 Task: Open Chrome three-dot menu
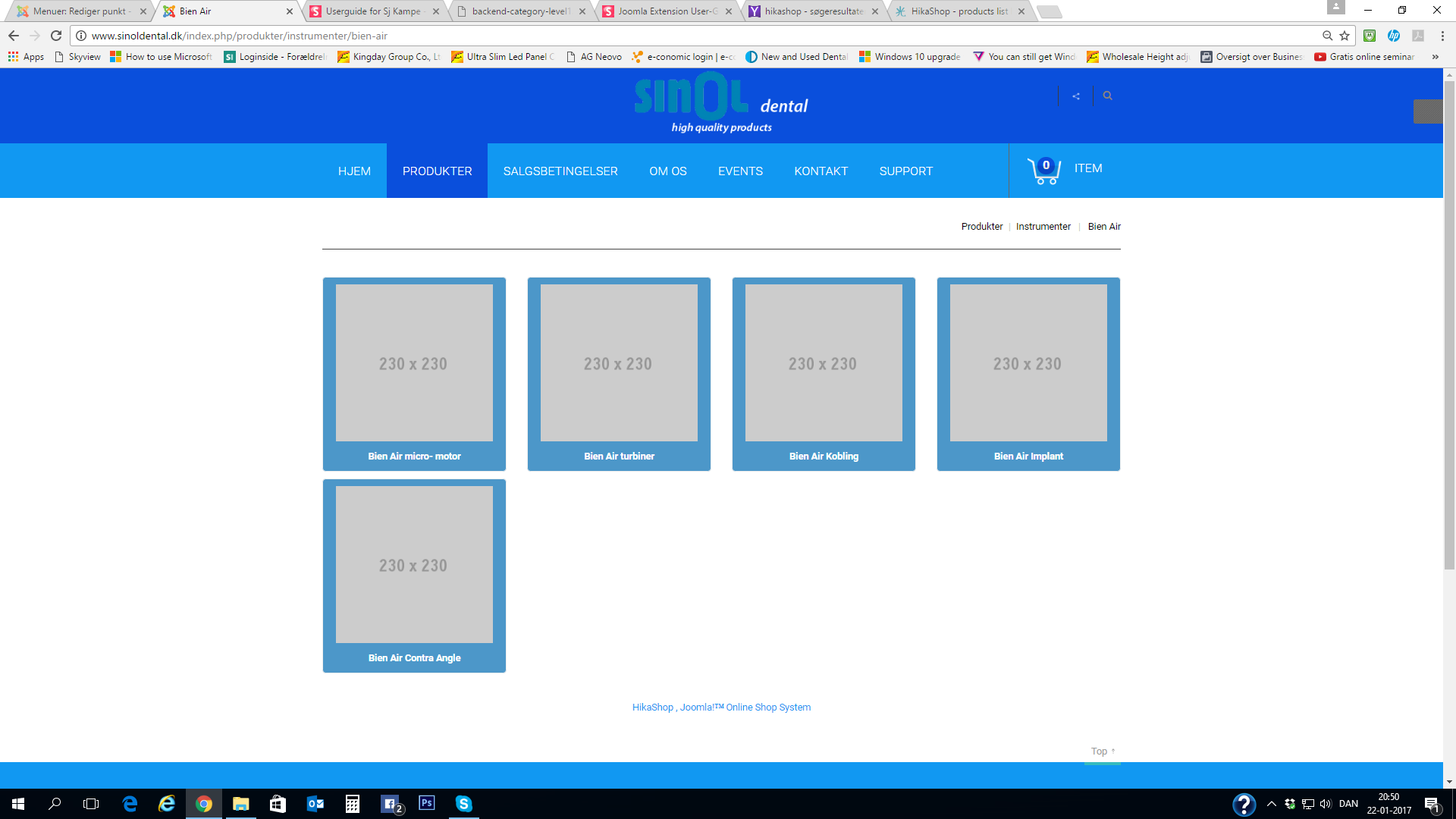1442,36
